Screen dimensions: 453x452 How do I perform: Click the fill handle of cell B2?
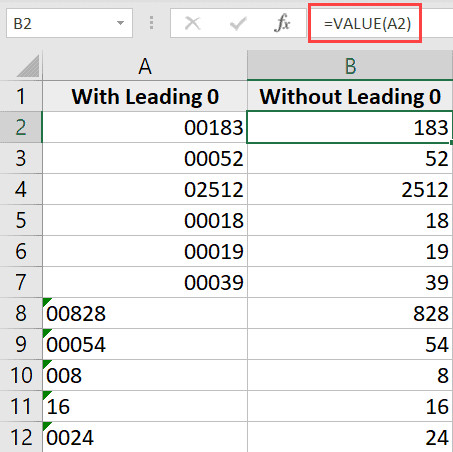[x=451, y=143]
